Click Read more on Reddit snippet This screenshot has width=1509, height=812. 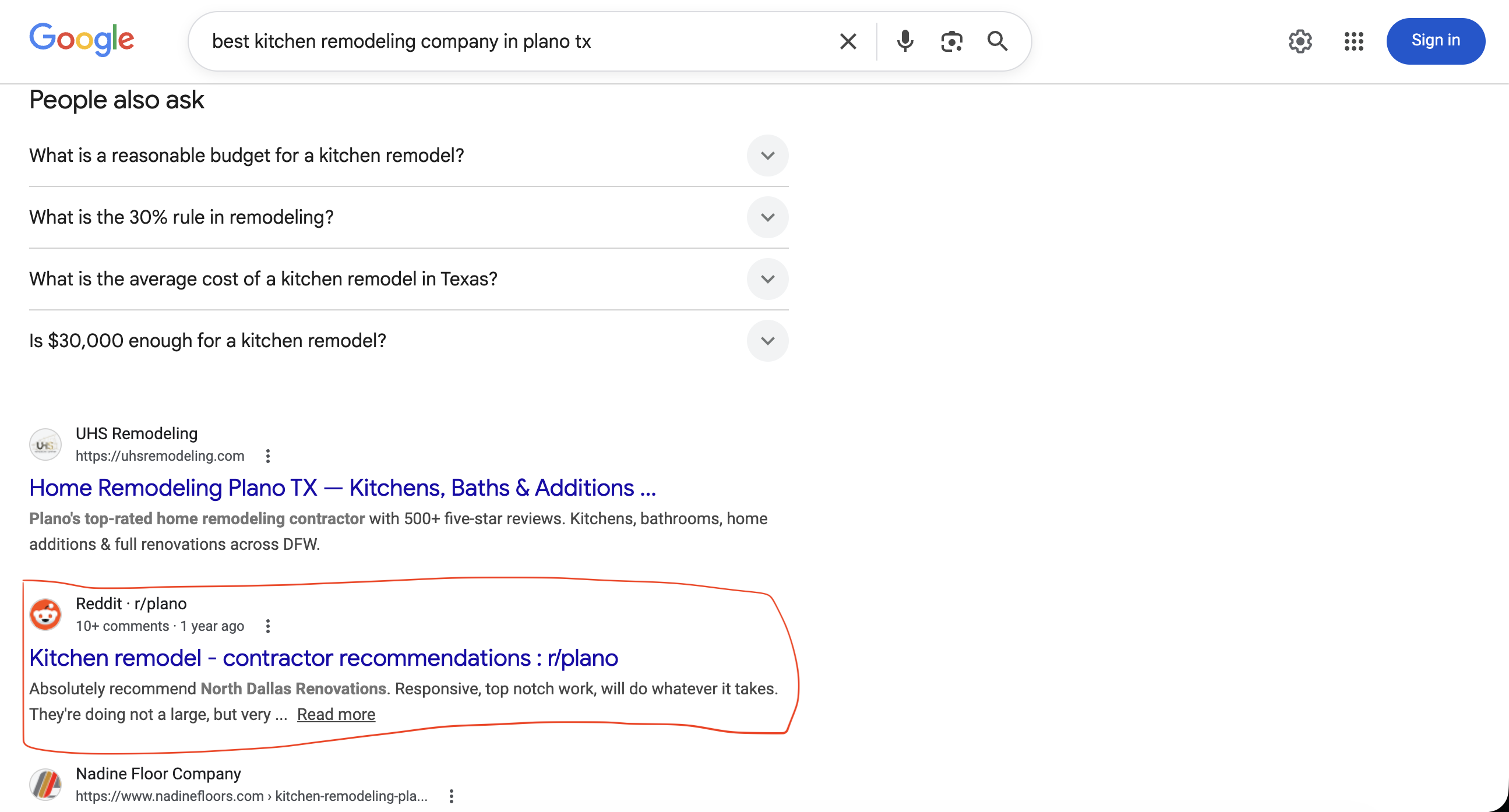tap(336, 715)
